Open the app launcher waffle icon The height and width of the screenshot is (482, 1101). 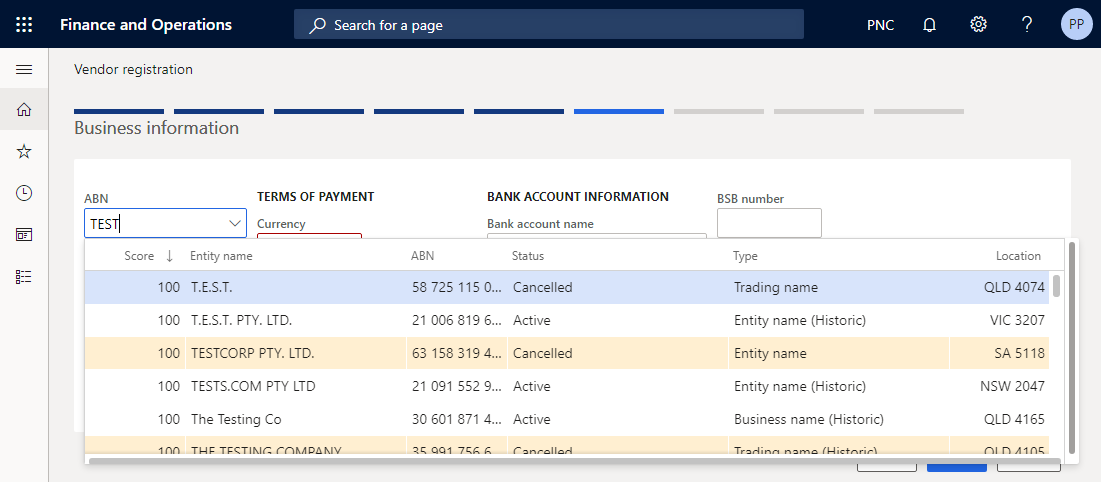coord(24,25)
